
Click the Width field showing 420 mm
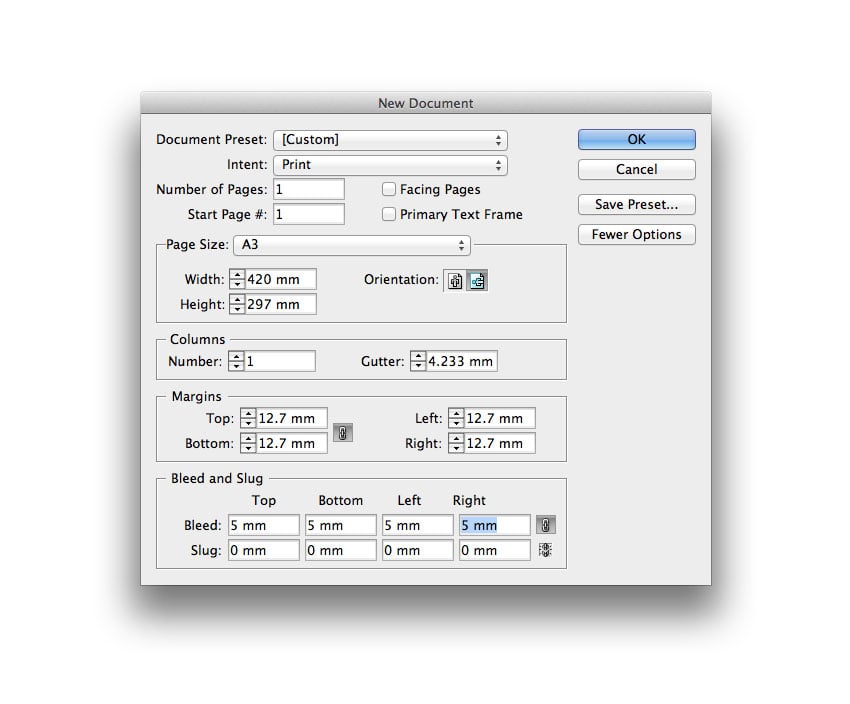point(280,279)
